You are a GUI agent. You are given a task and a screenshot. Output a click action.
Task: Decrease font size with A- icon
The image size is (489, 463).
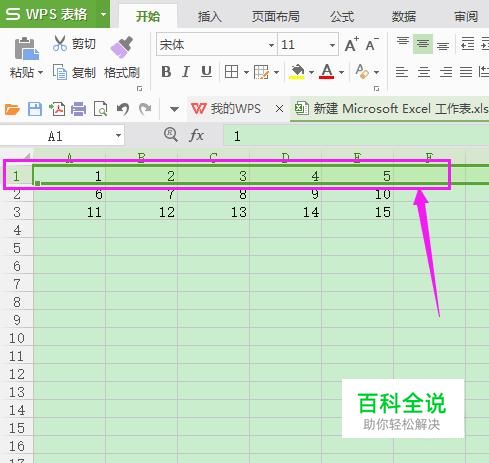372,44
